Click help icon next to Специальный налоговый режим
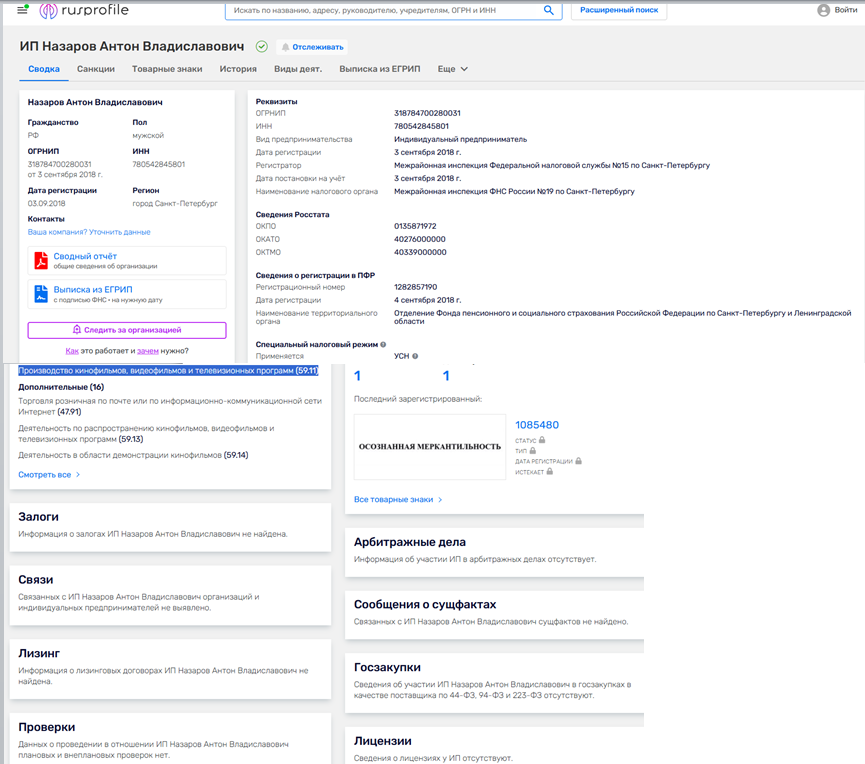 pos(383,343)
